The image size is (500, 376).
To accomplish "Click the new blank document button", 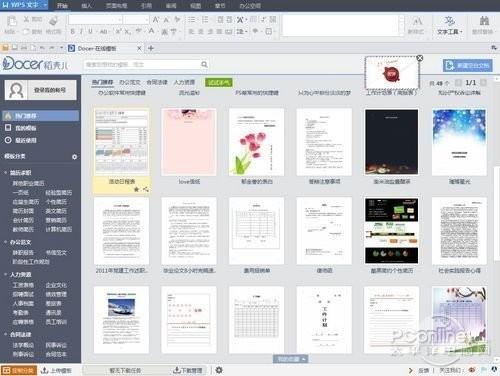I will 467,65.
